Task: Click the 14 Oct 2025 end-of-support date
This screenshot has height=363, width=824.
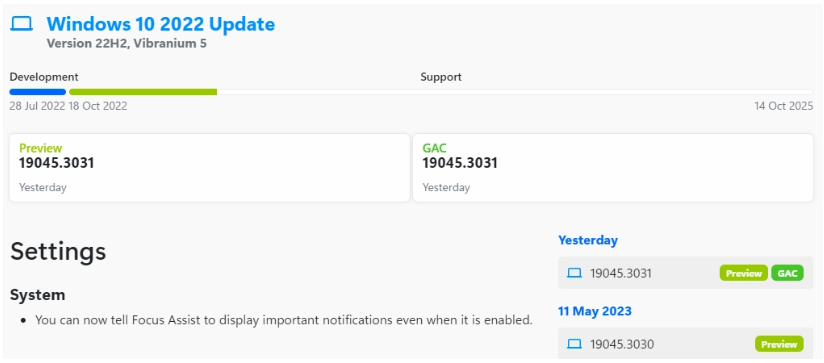Action: [784, 106]
